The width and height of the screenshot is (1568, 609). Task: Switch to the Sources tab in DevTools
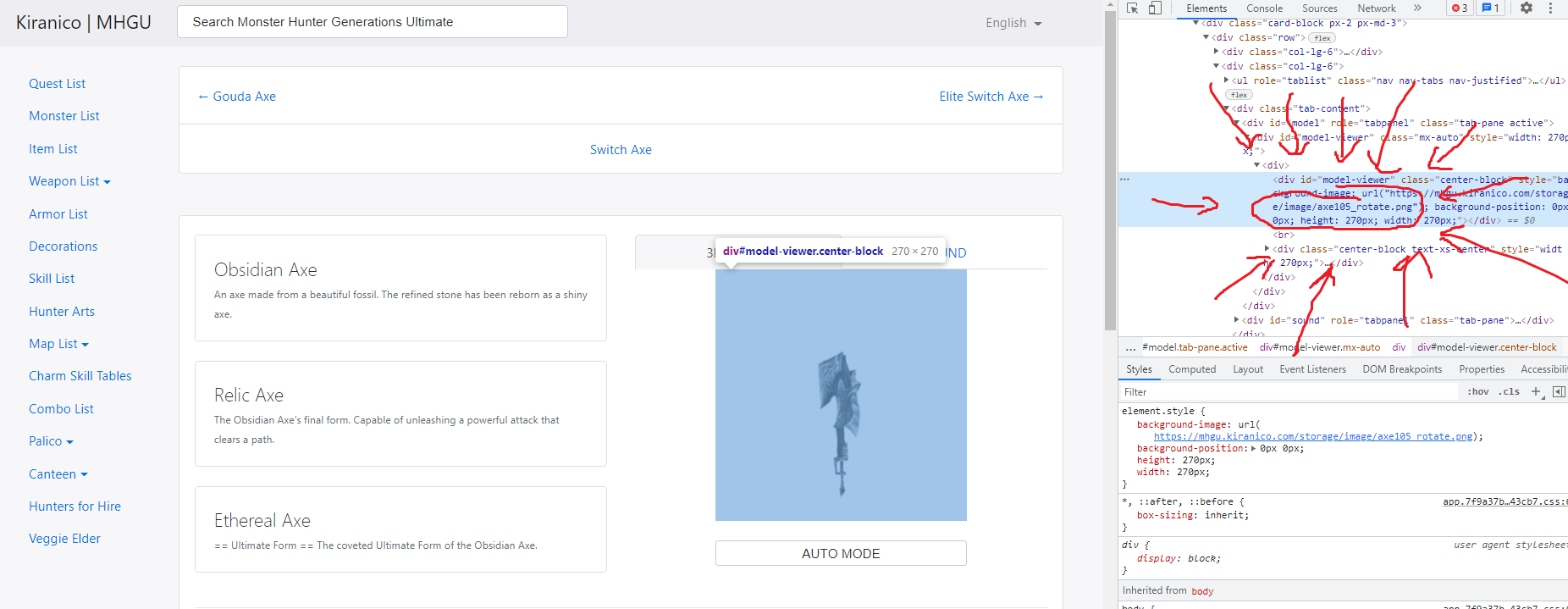click(x=1319, y=8)
